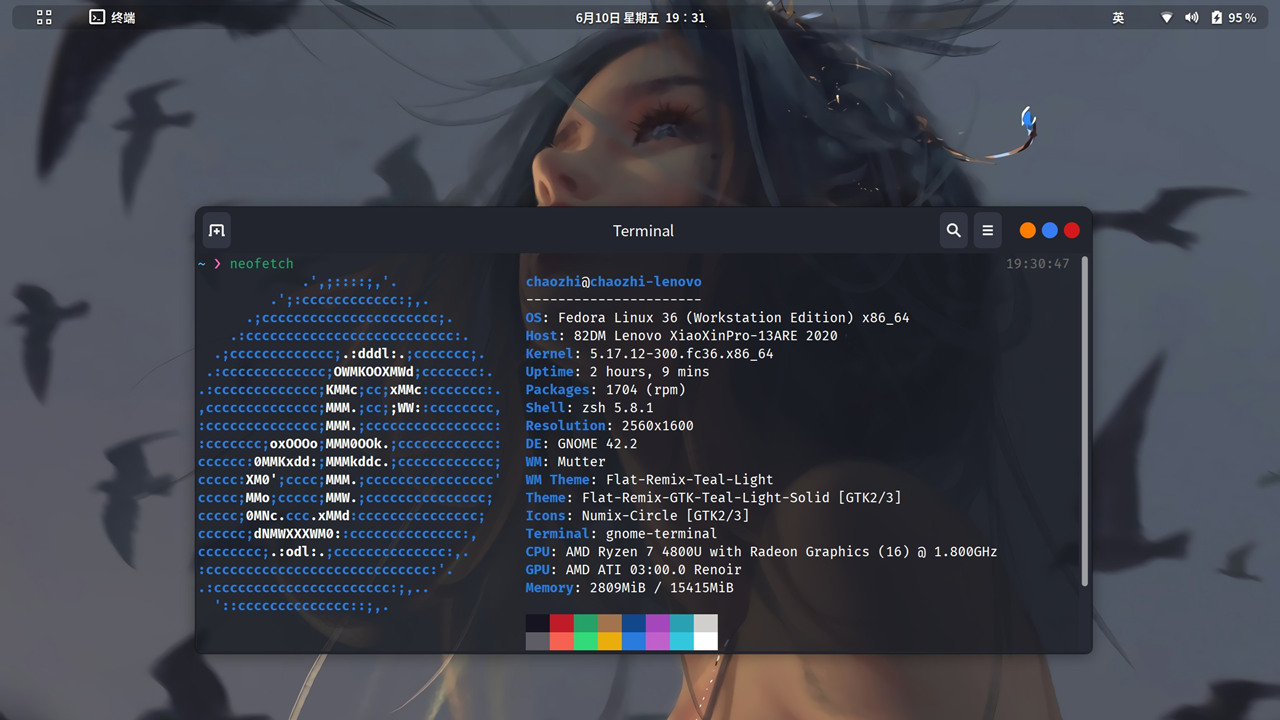1280x720 pixels.
Task: Click the Wi-Fi icon in top bar
Action: (x=1166, y=18)
